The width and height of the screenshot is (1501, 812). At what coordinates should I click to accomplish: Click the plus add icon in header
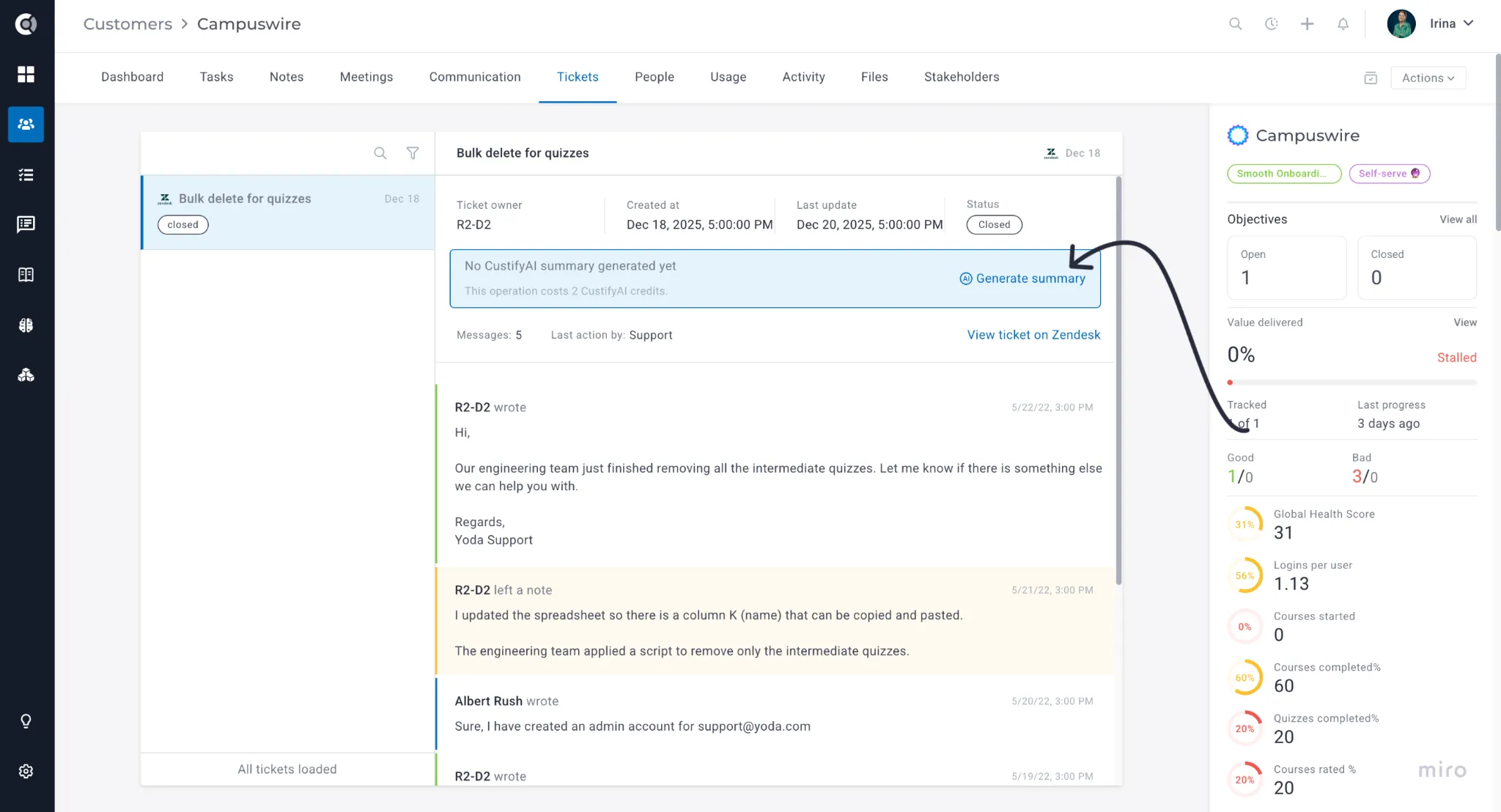[x=1307, y=24]
